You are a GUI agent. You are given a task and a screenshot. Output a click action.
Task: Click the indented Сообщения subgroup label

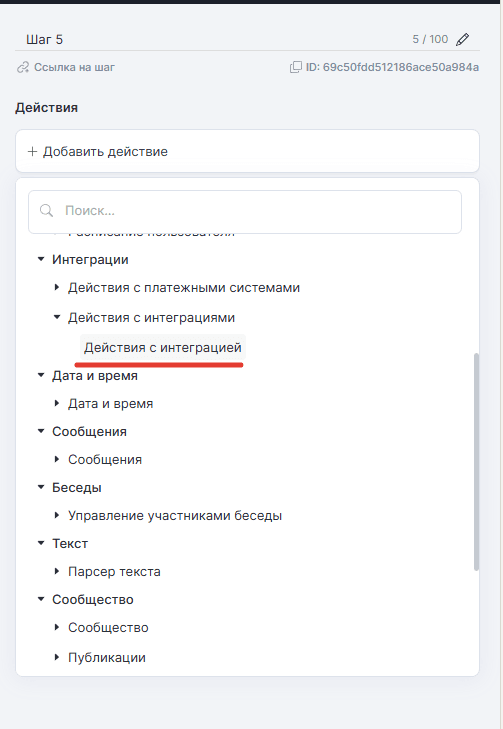(105, 459)
